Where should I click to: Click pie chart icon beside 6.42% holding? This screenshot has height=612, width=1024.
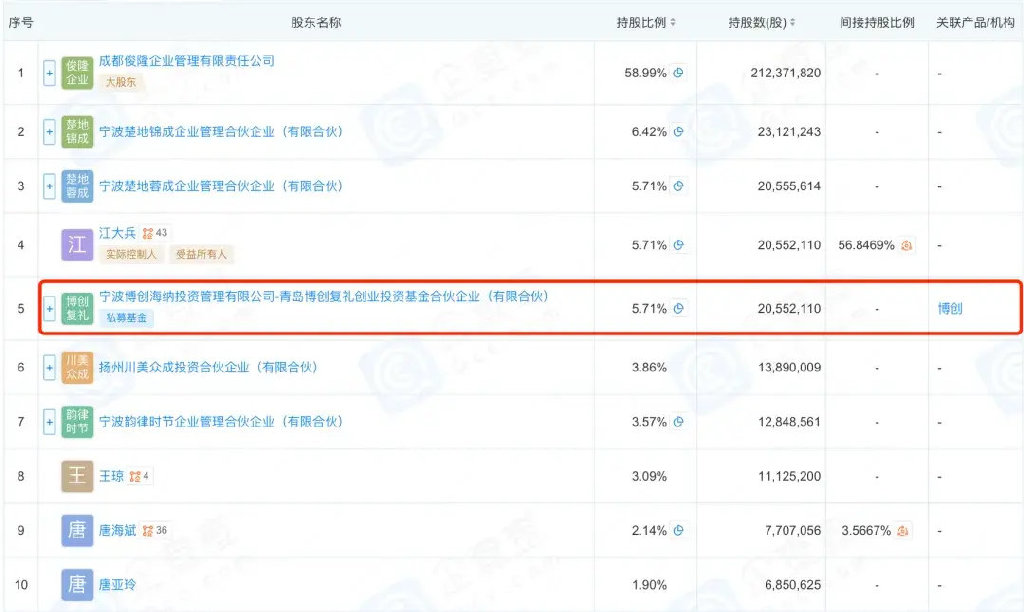(x=679, y=131)
